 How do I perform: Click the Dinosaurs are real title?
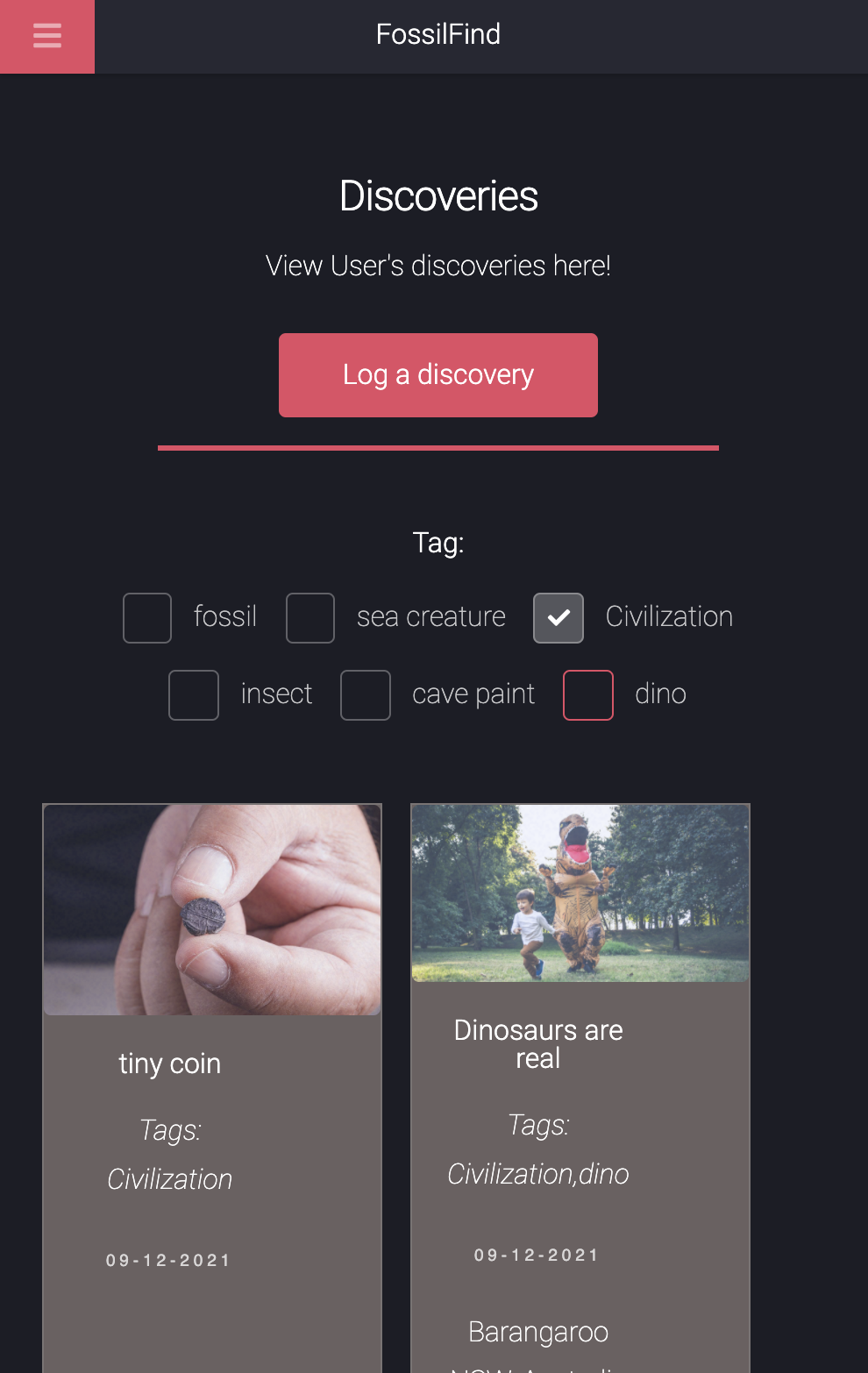(x=538, y=1044)
